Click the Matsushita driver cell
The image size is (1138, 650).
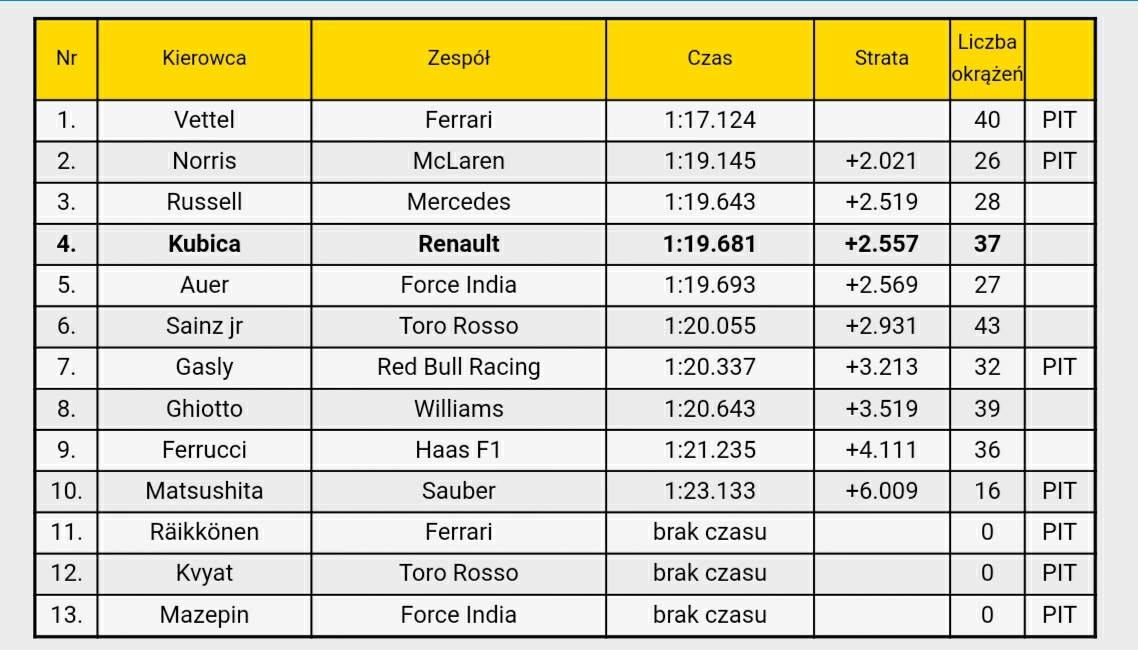click(204, 491)
